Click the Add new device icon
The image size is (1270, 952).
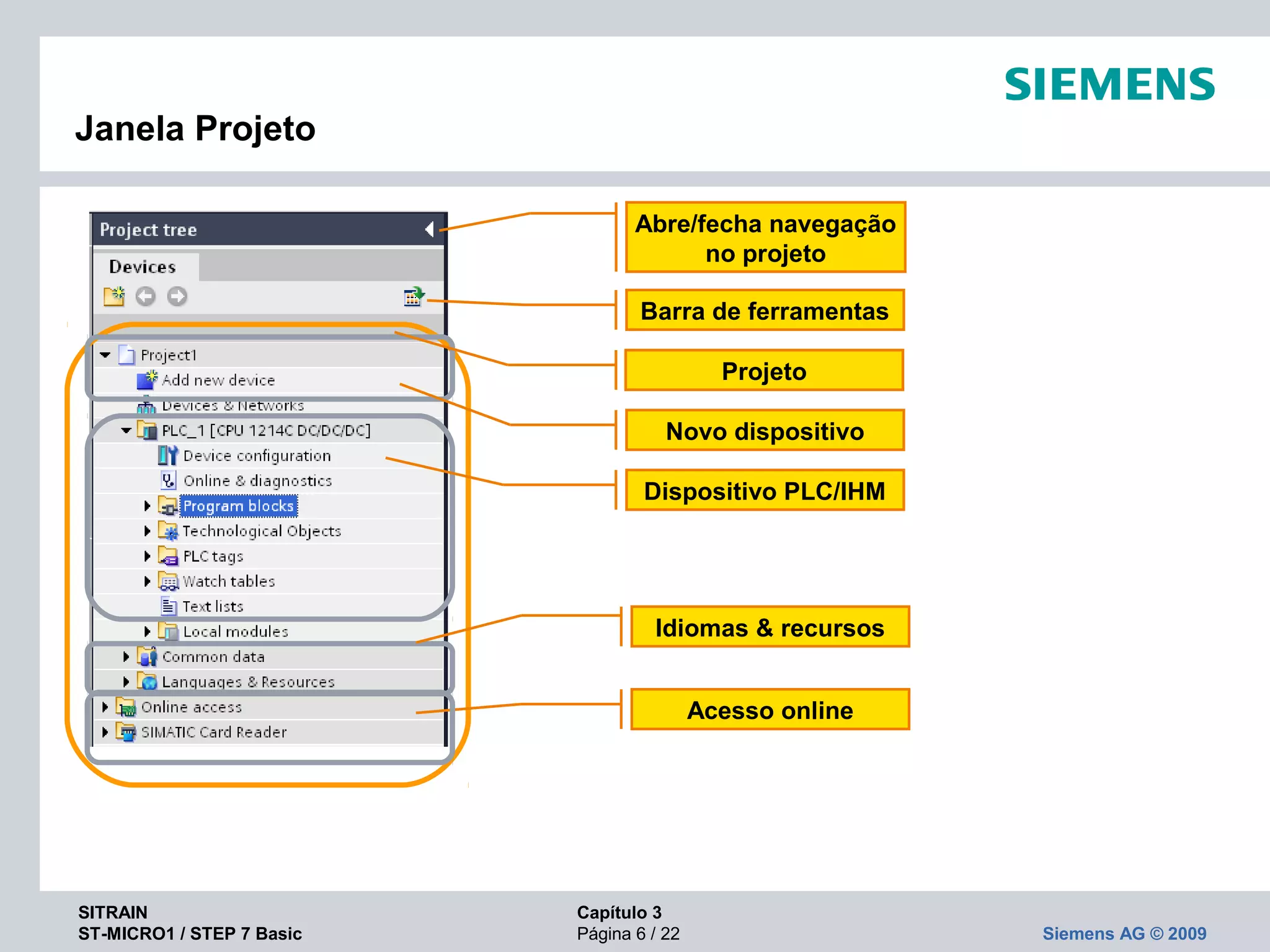[147, 379]
